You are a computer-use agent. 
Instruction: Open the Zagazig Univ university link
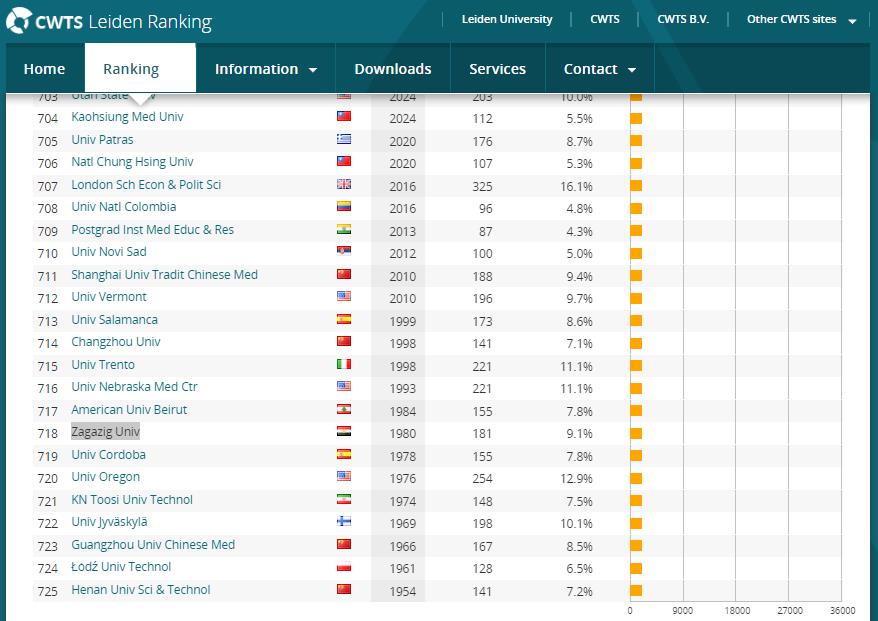pyautogui.click(x=105, y=432)
